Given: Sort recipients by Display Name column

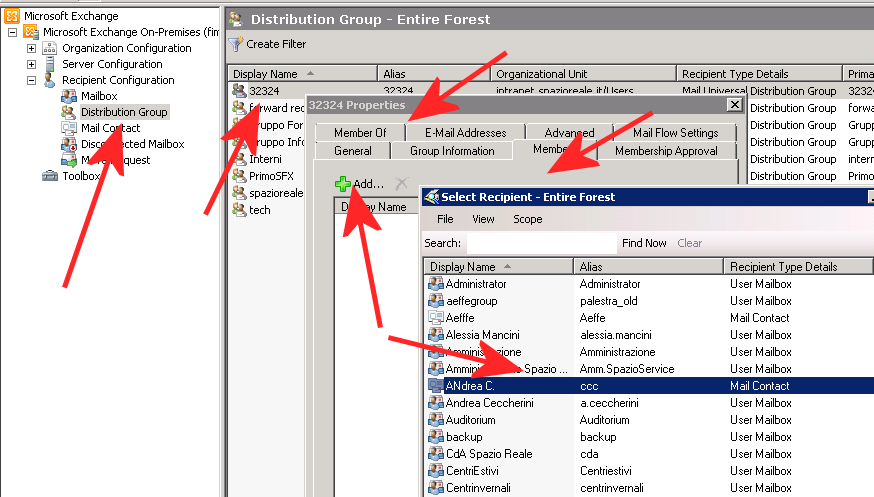Looking at the screenshot, I should pyautogui.click(x=498, y=267).
